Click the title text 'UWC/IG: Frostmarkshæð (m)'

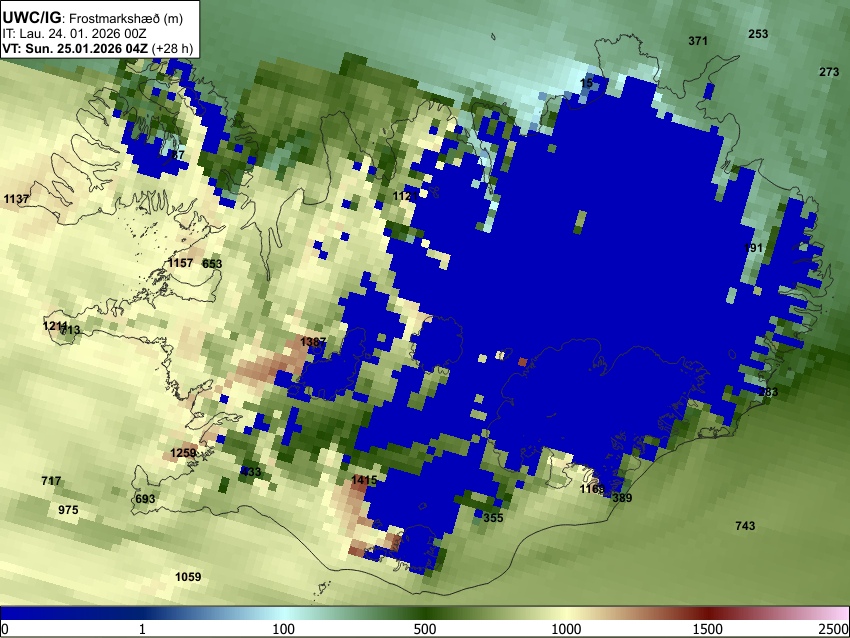(93, 18)
